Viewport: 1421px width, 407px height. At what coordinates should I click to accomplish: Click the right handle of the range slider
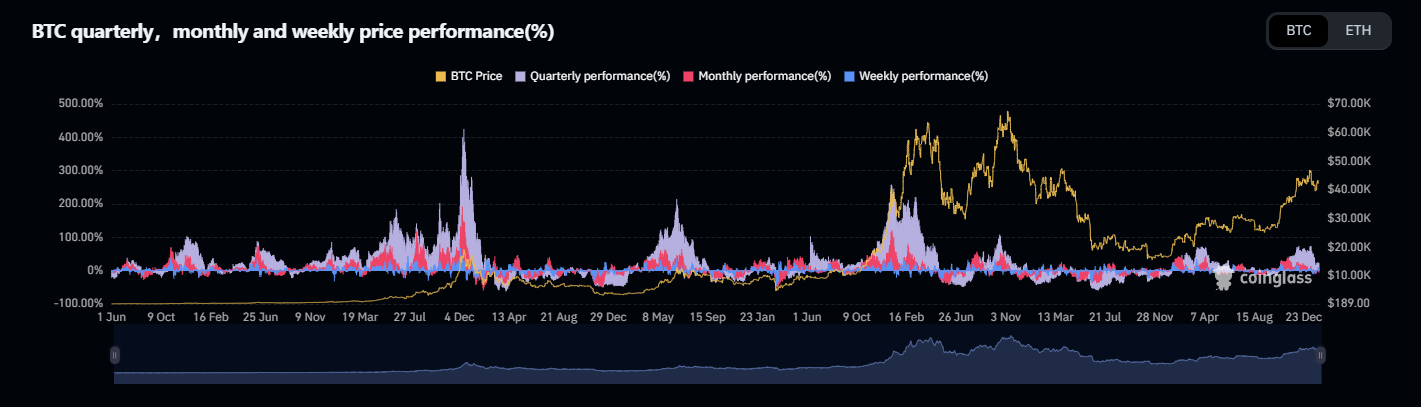(x=1321, y=355)
